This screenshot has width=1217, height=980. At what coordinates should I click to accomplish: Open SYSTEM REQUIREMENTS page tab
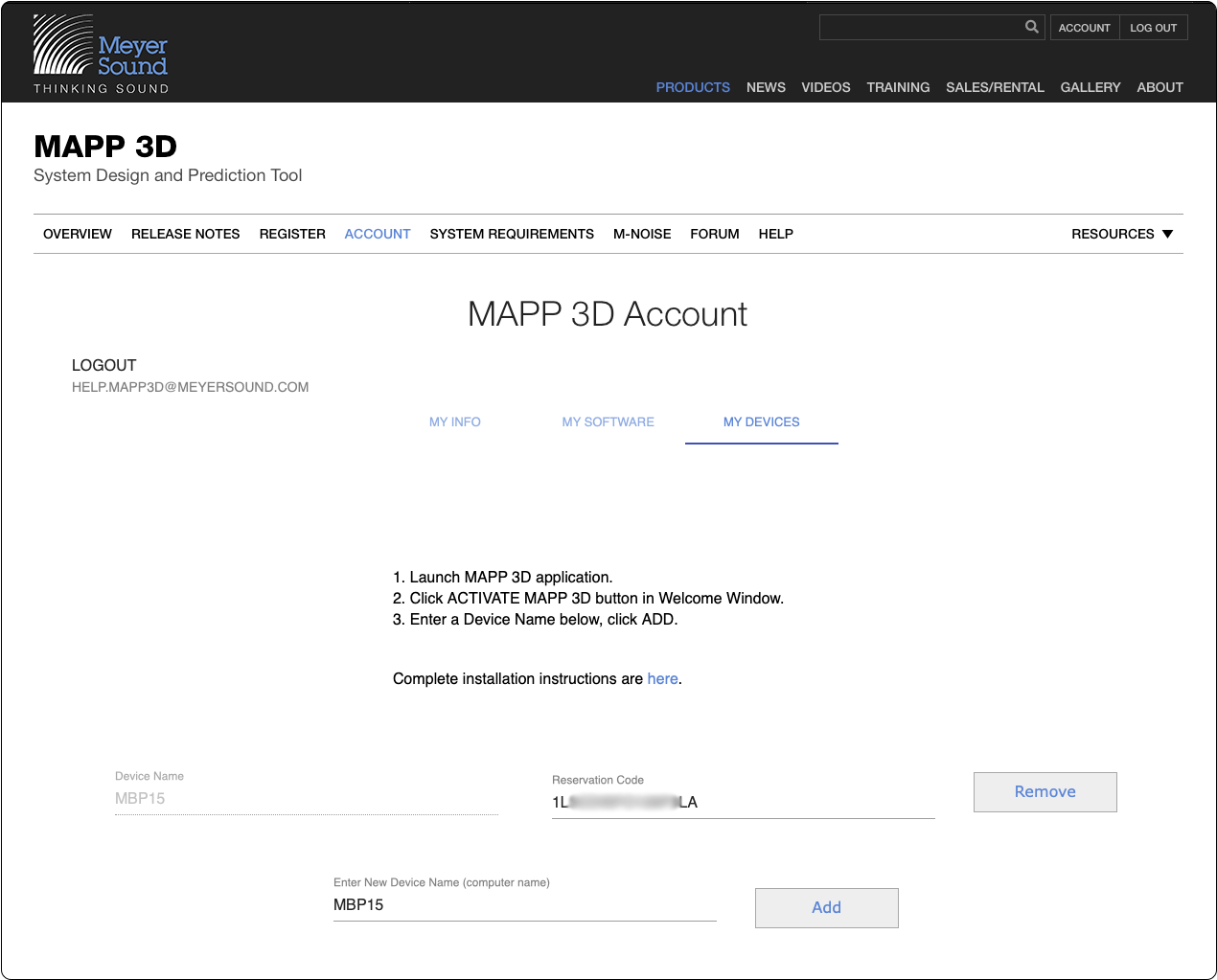(x=512, y=234)
